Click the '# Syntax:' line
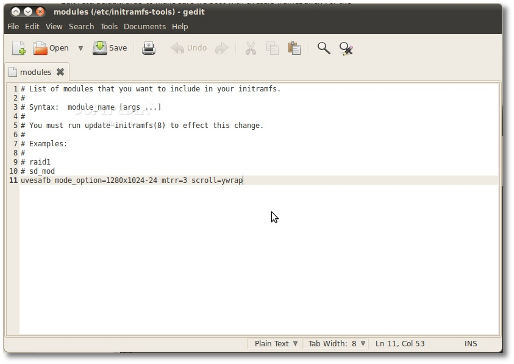The width and height of the screenshot is (514, 364). click(x=91, y=107)
